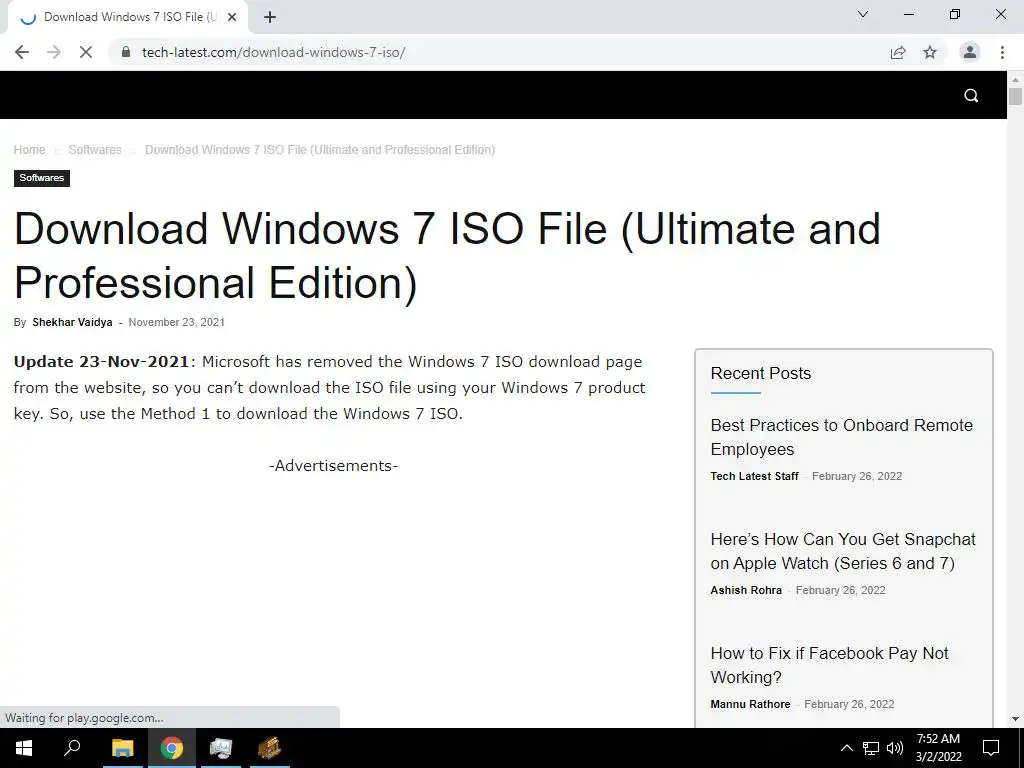This screenshot has height=768, width=1024.
Task: Click the Softwares category badge
Action: [x=42, y=178]
